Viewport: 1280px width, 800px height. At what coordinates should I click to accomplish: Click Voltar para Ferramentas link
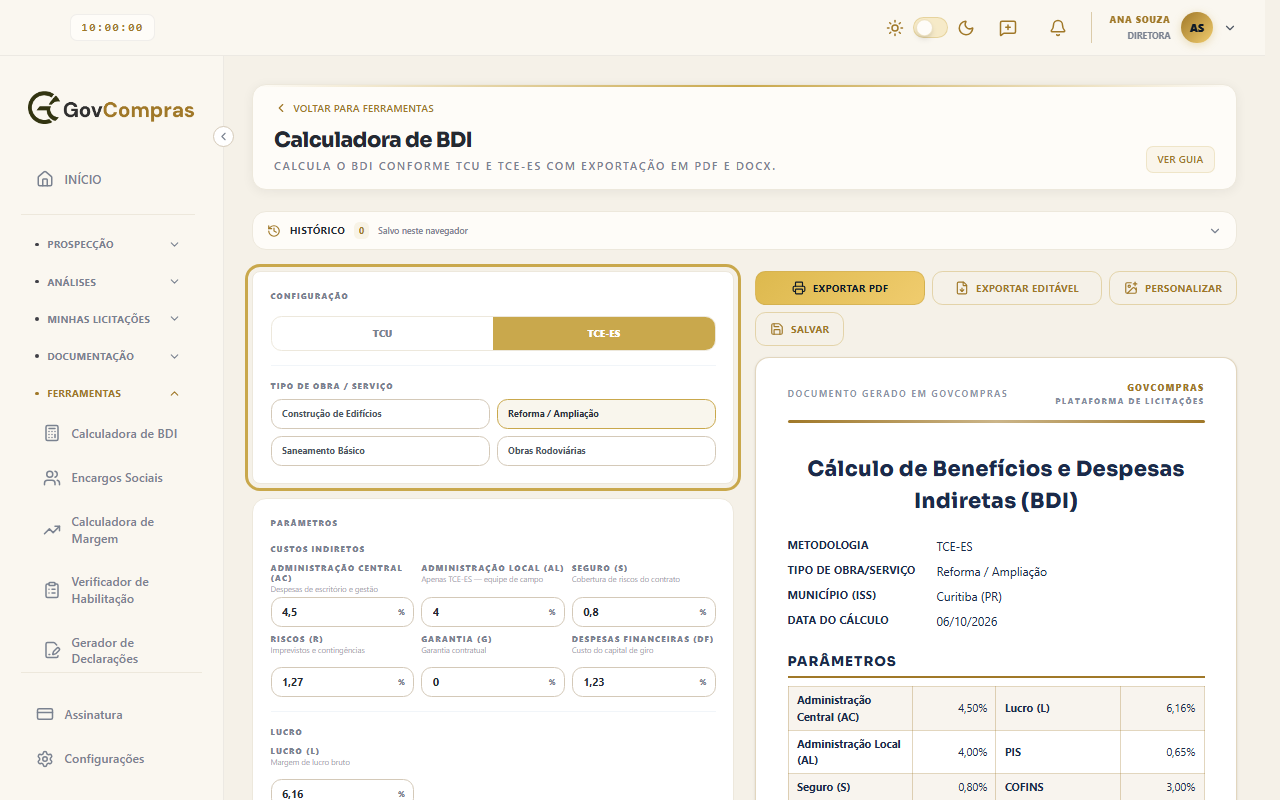point(355,108)
